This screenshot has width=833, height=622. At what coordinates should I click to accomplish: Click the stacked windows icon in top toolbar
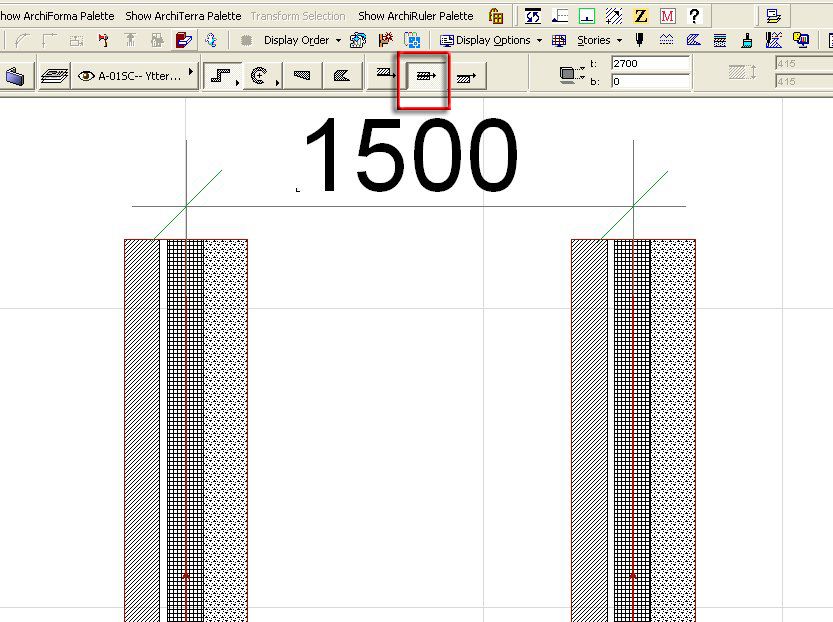[x=773, y=16]
